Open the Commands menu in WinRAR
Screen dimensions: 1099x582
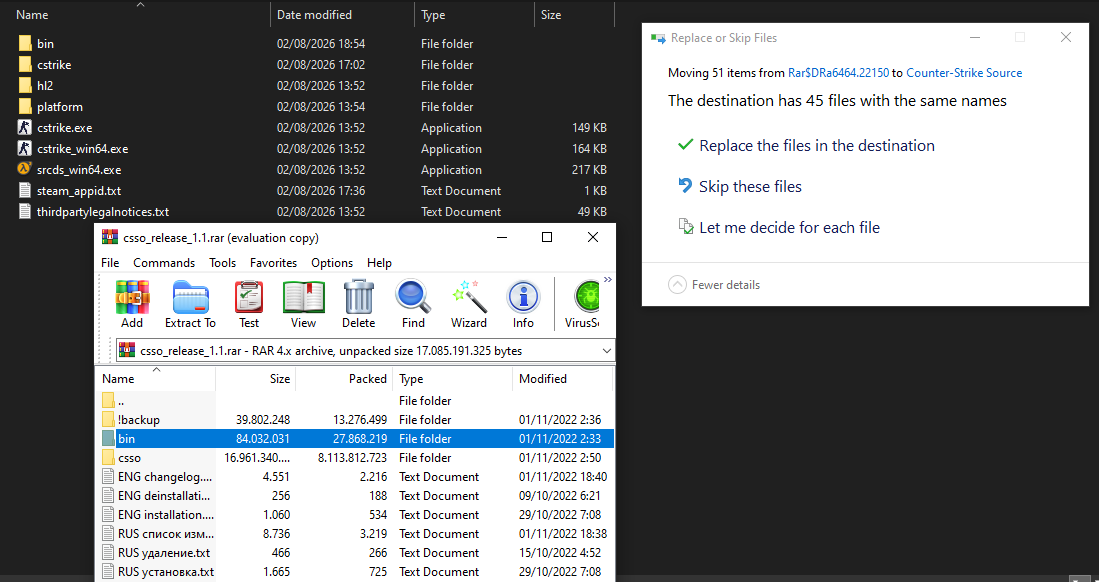(164, 263)
